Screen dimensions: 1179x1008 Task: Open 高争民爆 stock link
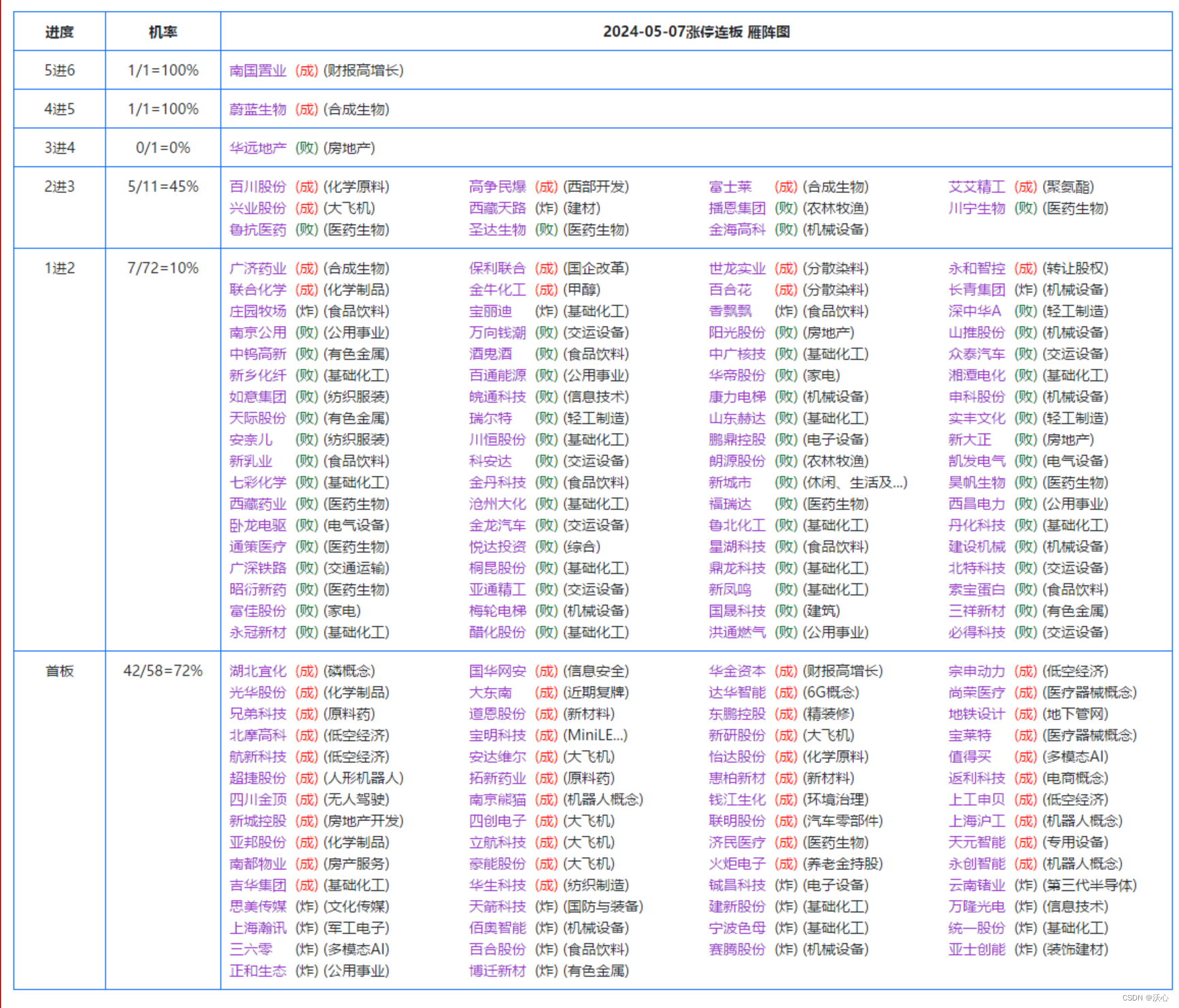coord(497,187)
